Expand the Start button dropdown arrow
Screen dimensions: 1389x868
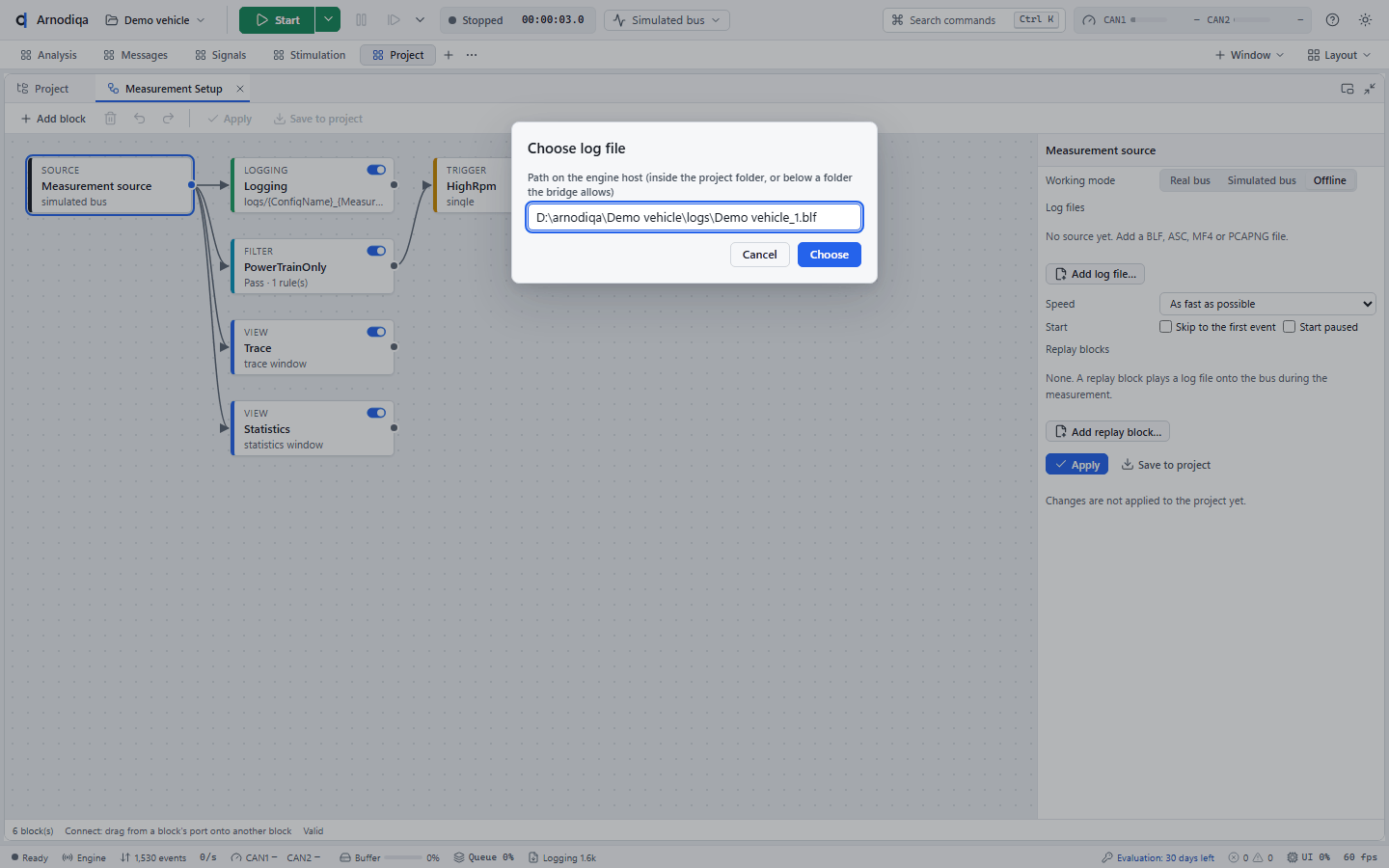click(x=328, y=20)
